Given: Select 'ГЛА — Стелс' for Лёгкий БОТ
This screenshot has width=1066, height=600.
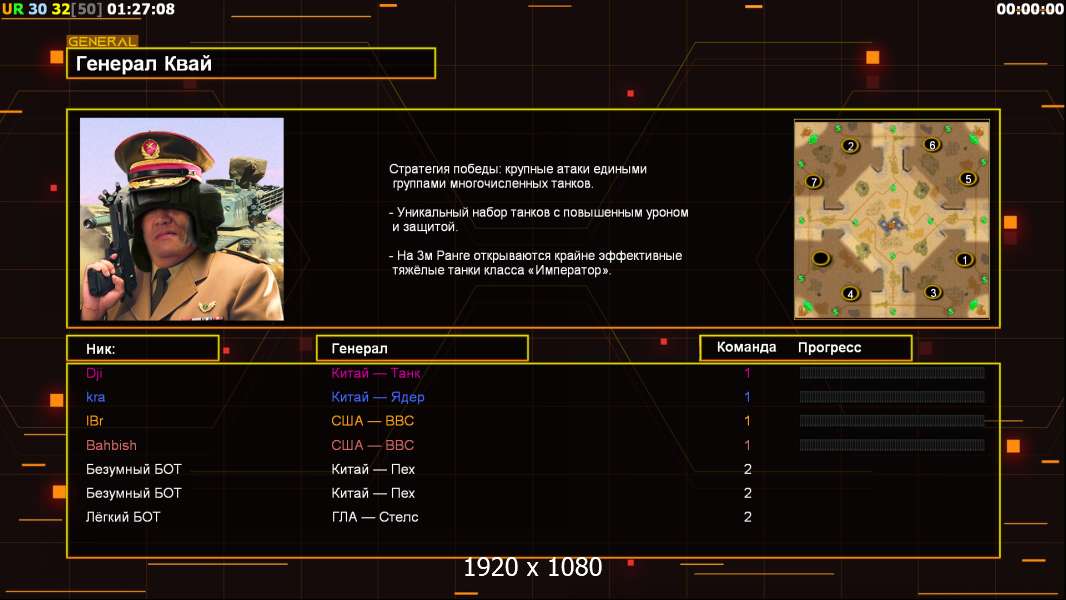Looking at the screenshot, I should coord(375,517).
